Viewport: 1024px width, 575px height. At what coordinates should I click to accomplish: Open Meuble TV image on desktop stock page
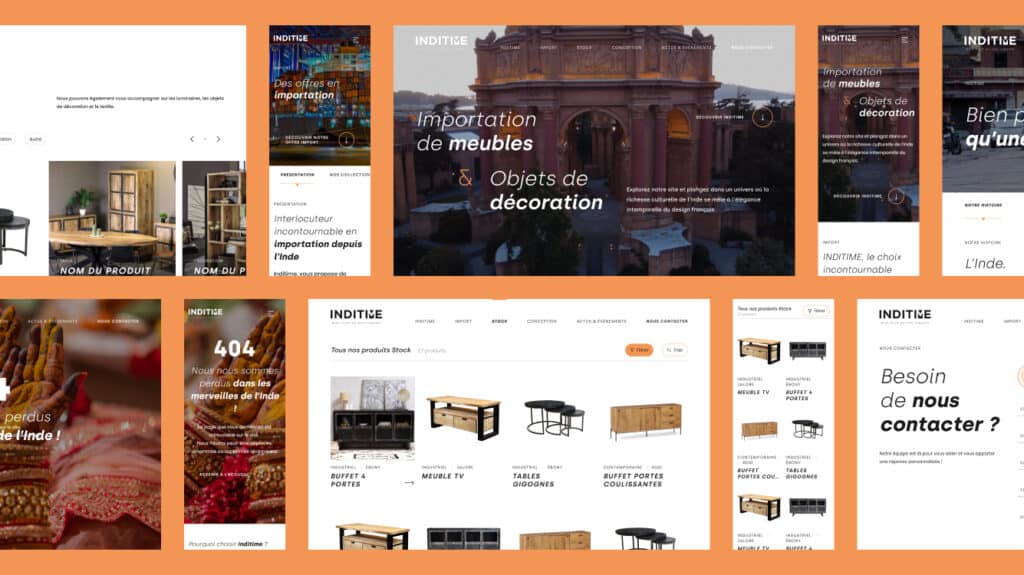[464, 419]
